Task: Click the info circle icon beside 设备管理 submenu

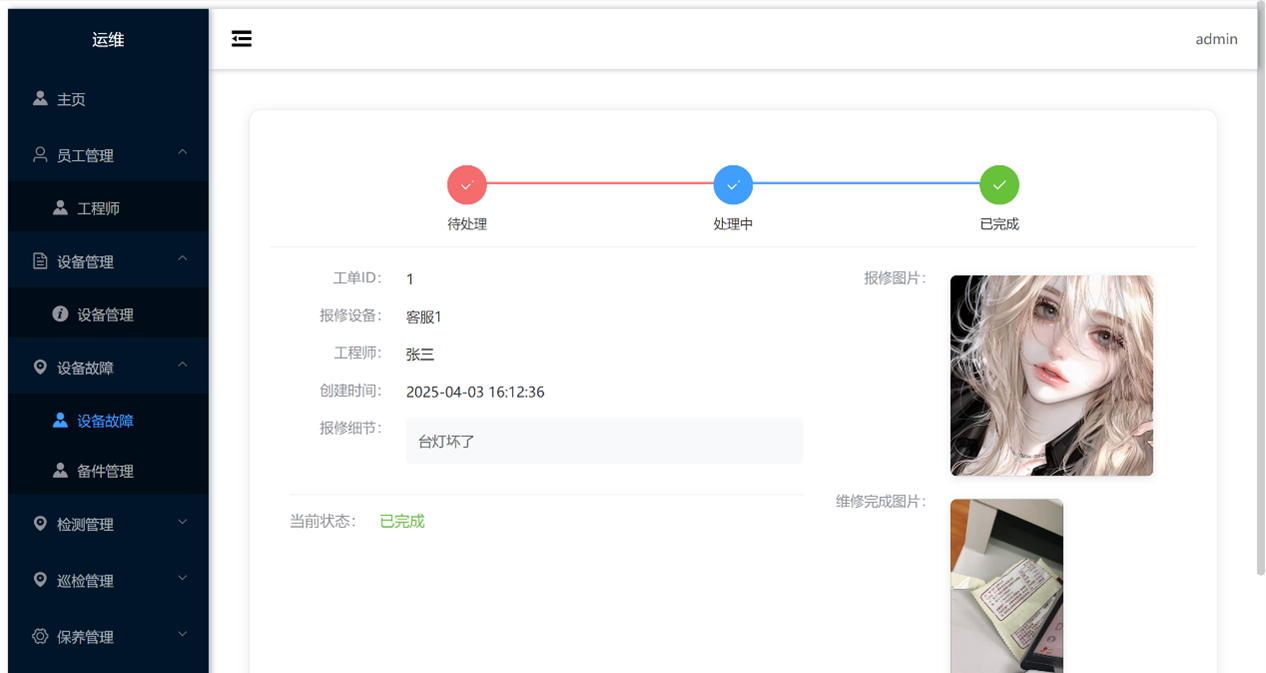Action: pyautogui.click(x=60, y=314)
